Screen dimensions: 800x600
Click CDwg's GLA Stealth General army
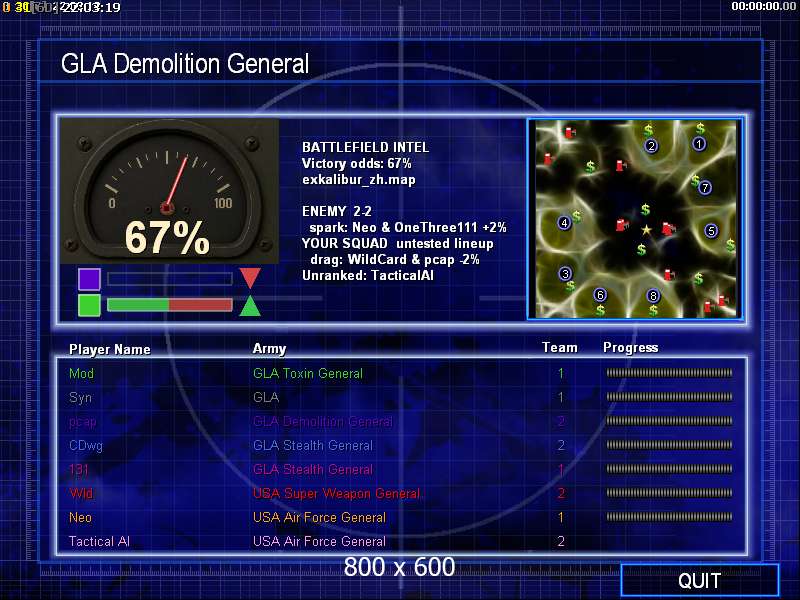pos(313,445)
